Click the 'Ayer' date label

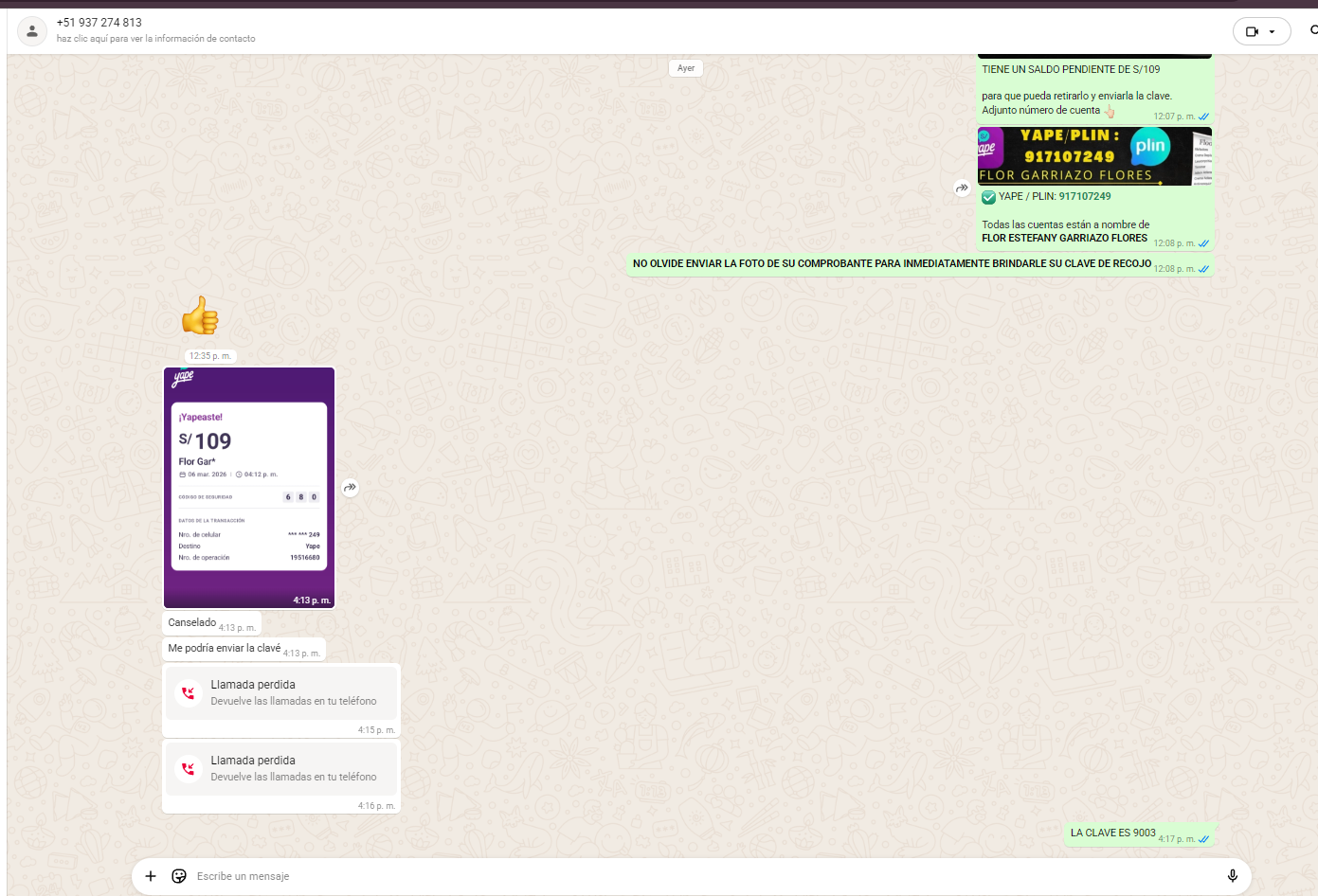click(686, 68)
